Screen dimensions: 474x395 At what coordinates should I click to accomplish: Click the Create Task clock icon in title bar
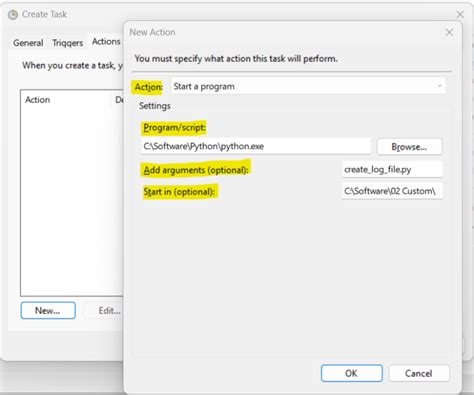coord(13,15)
